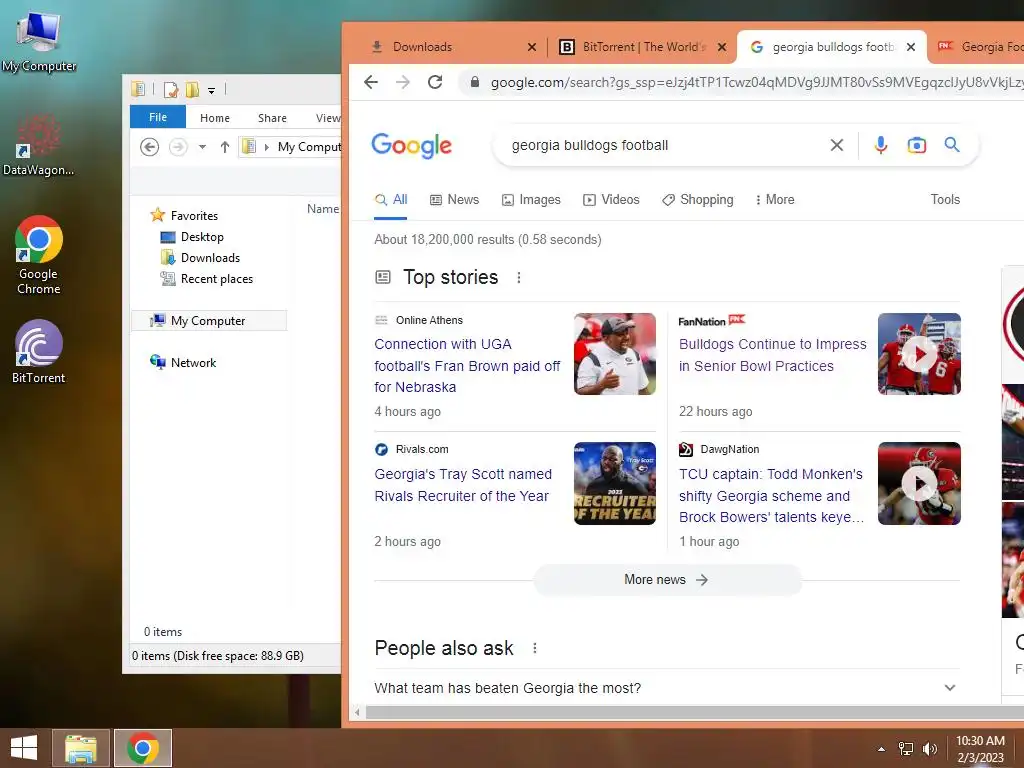
Task: Open the taskbar clock and date
Action: (980, 749)
